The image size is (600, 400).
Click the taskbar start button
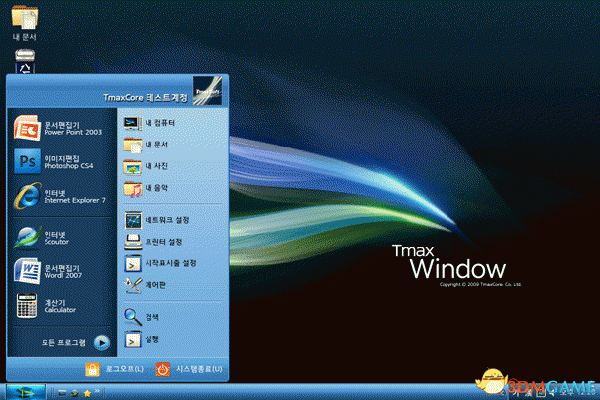tap(26, 392)
